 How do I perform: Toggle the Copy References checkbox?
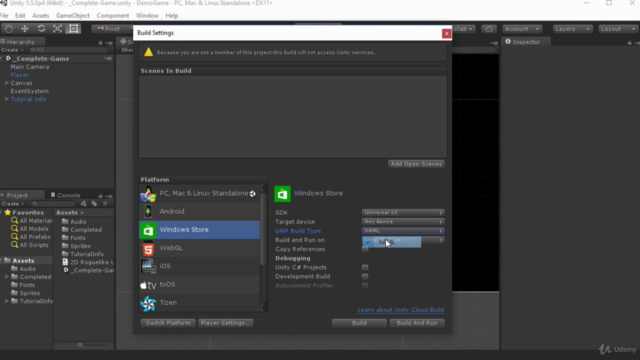coord(365,249)
